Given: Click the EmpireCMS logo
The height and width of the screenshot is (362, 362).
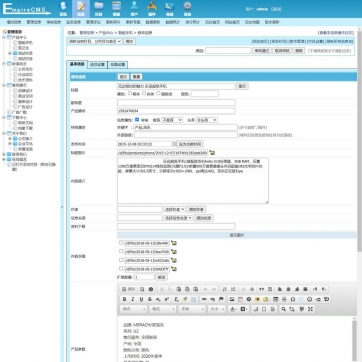Looking at the screenshot, I should point(27,9).
